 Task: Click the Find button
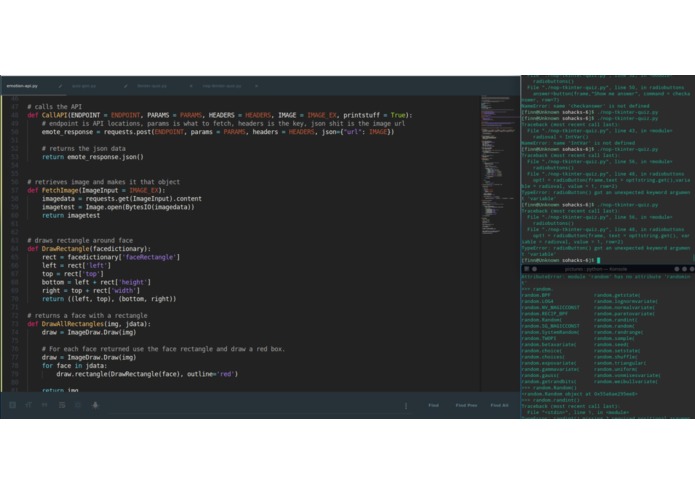click(433, 405)
